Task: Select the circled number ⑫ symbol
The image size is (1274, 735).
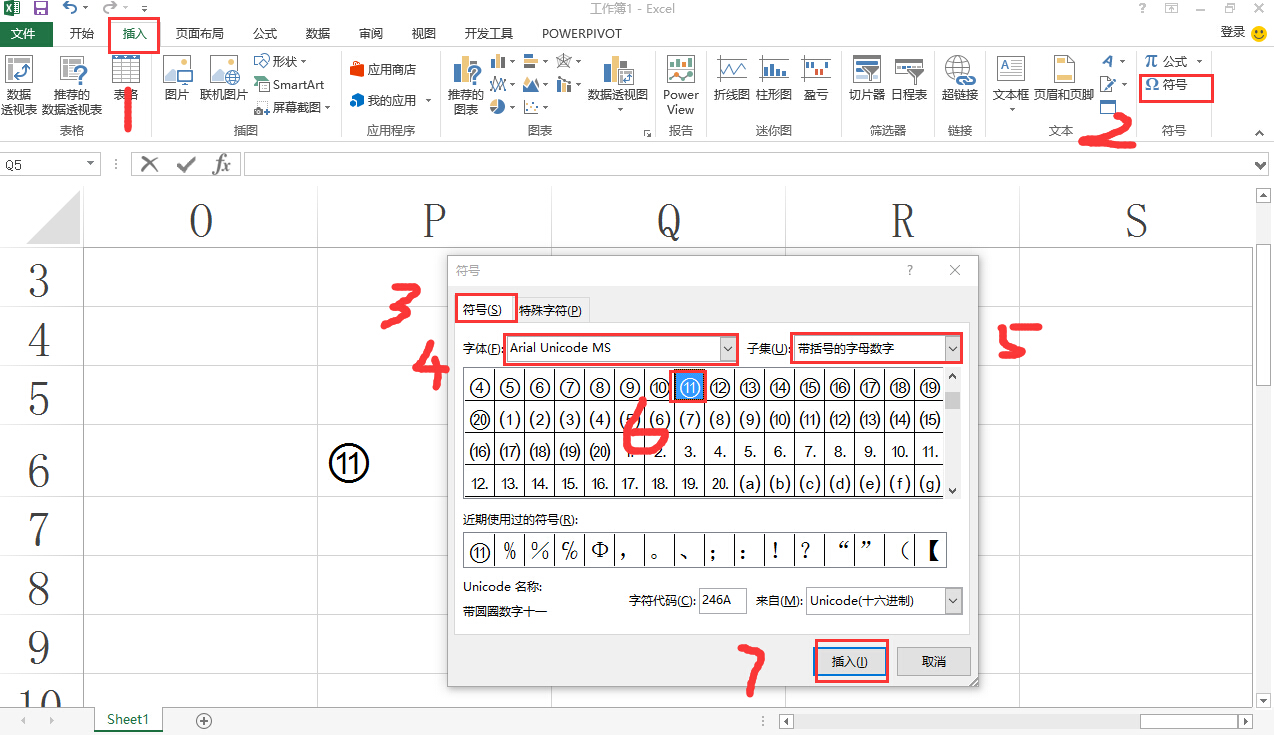Action: [720, 388]
